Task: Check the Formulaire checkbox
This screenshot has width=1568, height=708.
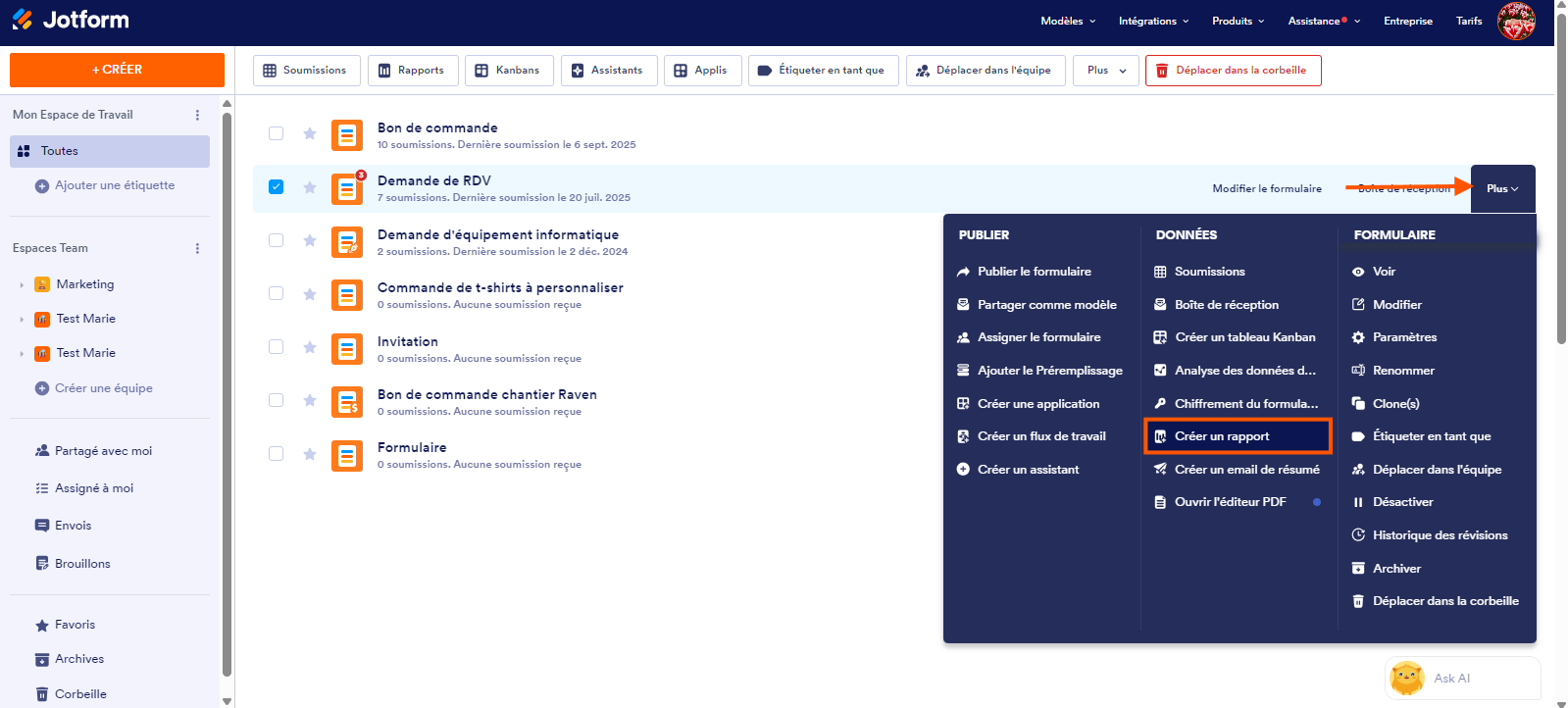Action: (277, 453)
